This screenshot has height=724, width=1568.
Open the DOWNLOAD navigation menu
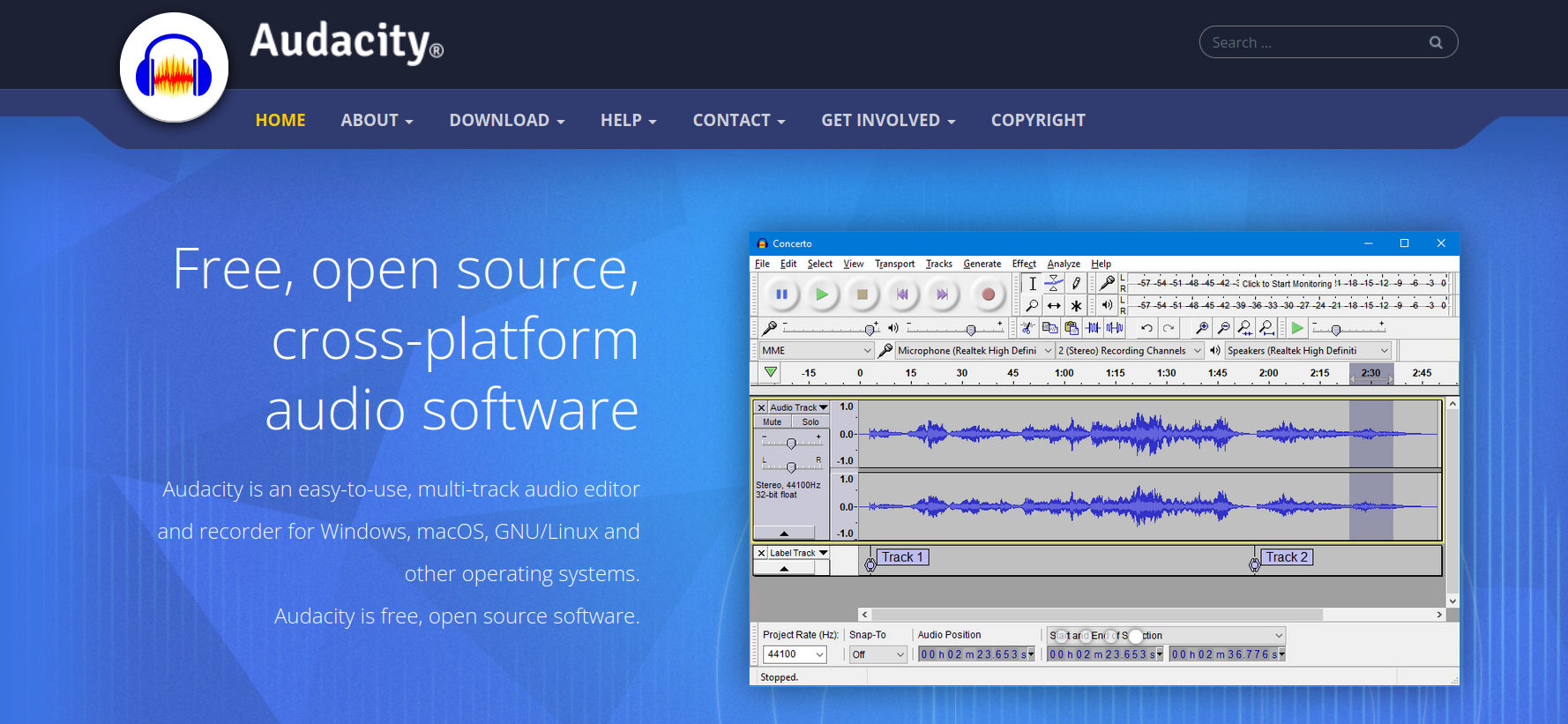pyautogui.click(x=506, y=120)
